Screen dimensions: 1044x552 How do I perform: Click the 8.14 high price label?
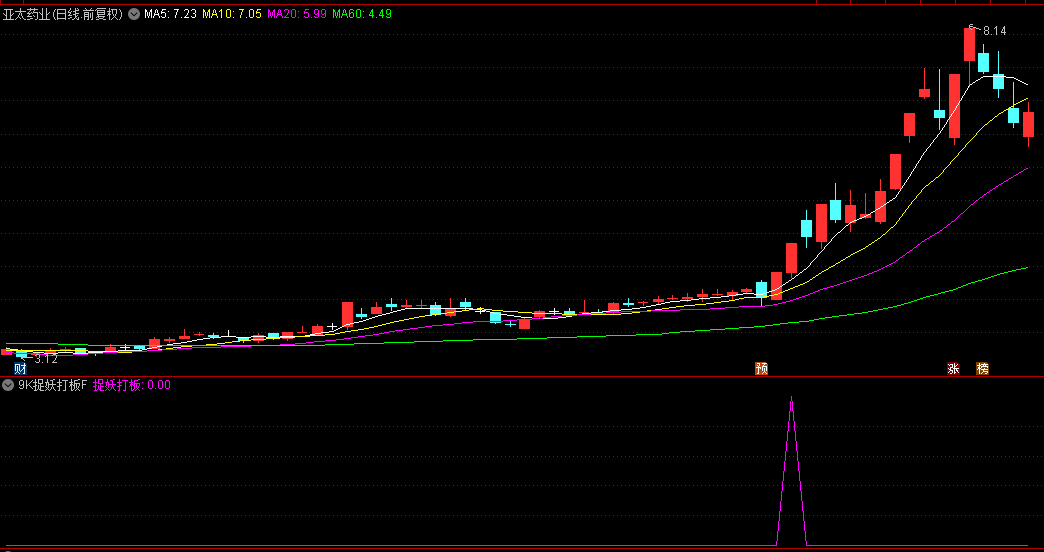(995, 31)
